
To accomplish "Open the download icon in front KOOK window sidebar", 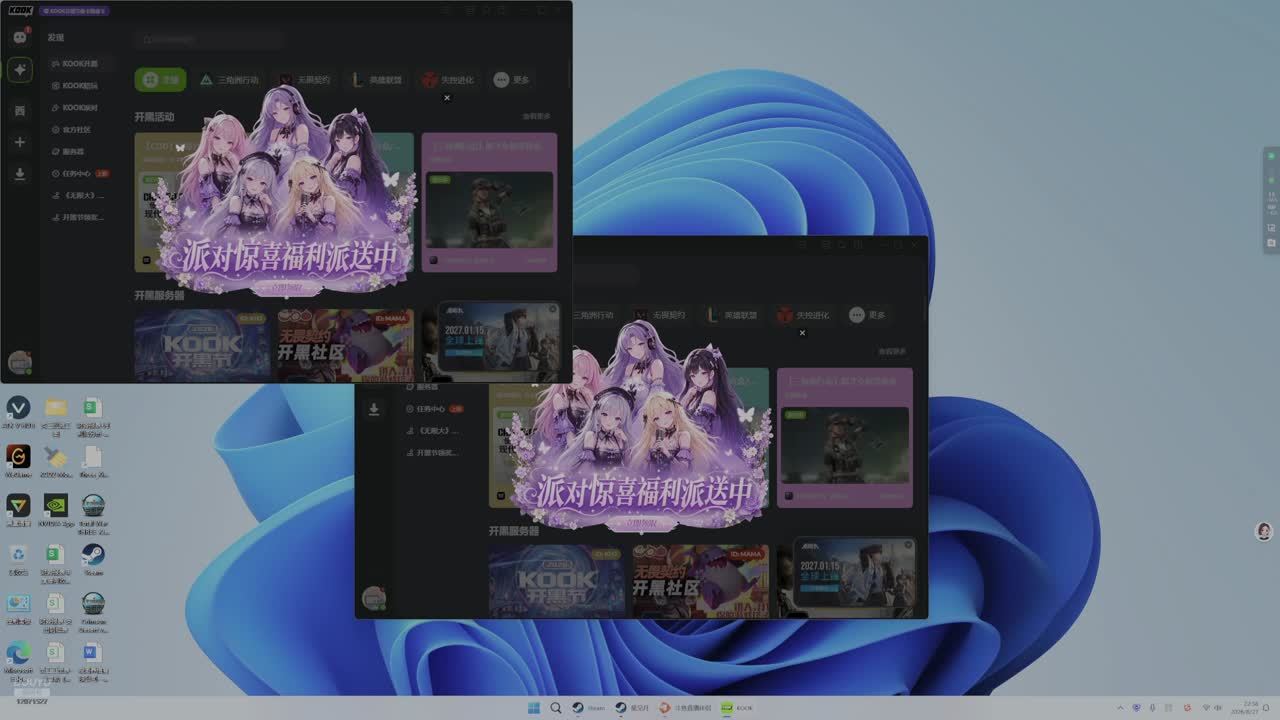I will (x=19, y=174).
